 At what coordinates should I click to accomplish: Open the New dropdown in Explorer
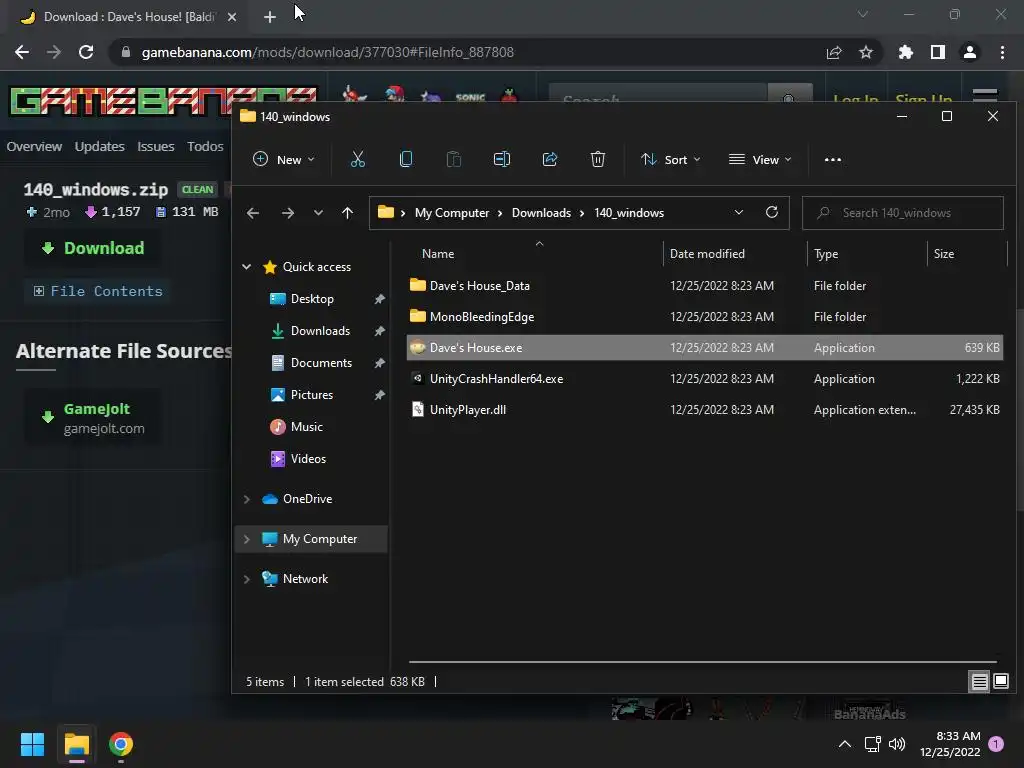[284, 159]
